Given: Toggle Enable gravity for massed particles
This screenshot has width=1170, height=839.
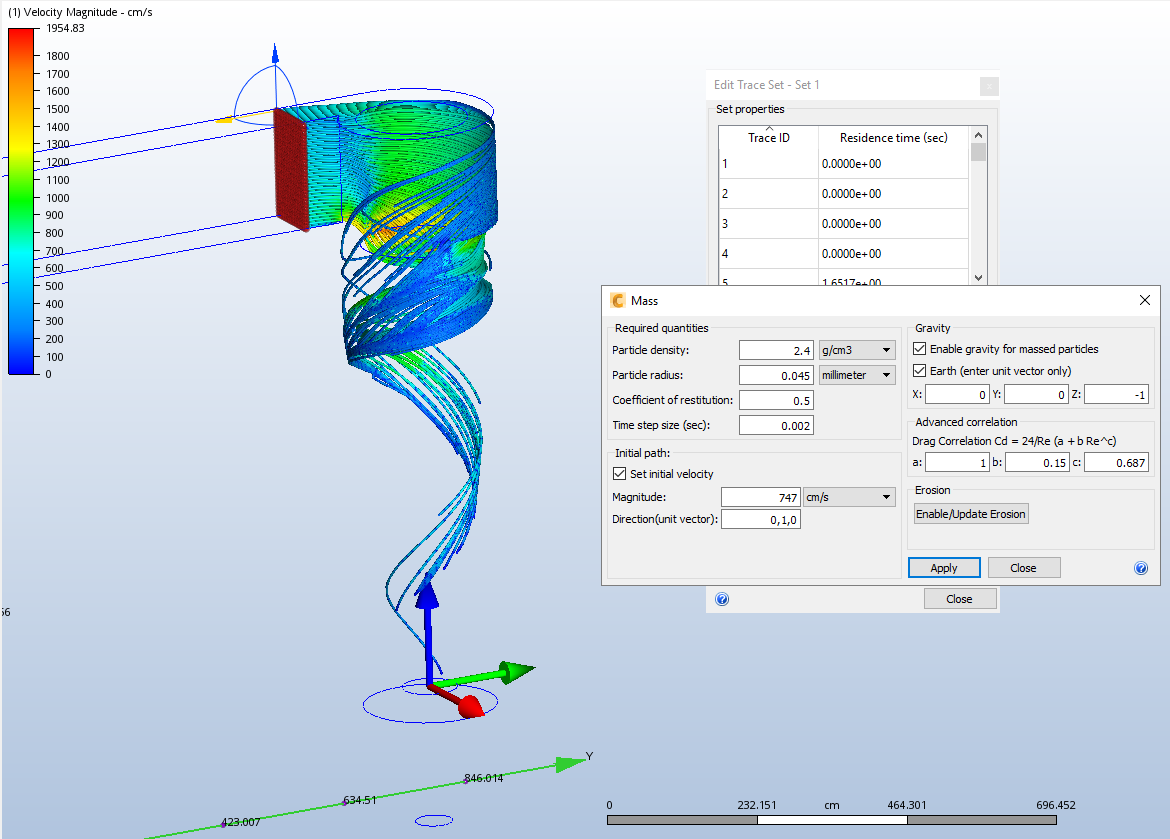Looking at the screenshot, I should (x=920, y=349).
